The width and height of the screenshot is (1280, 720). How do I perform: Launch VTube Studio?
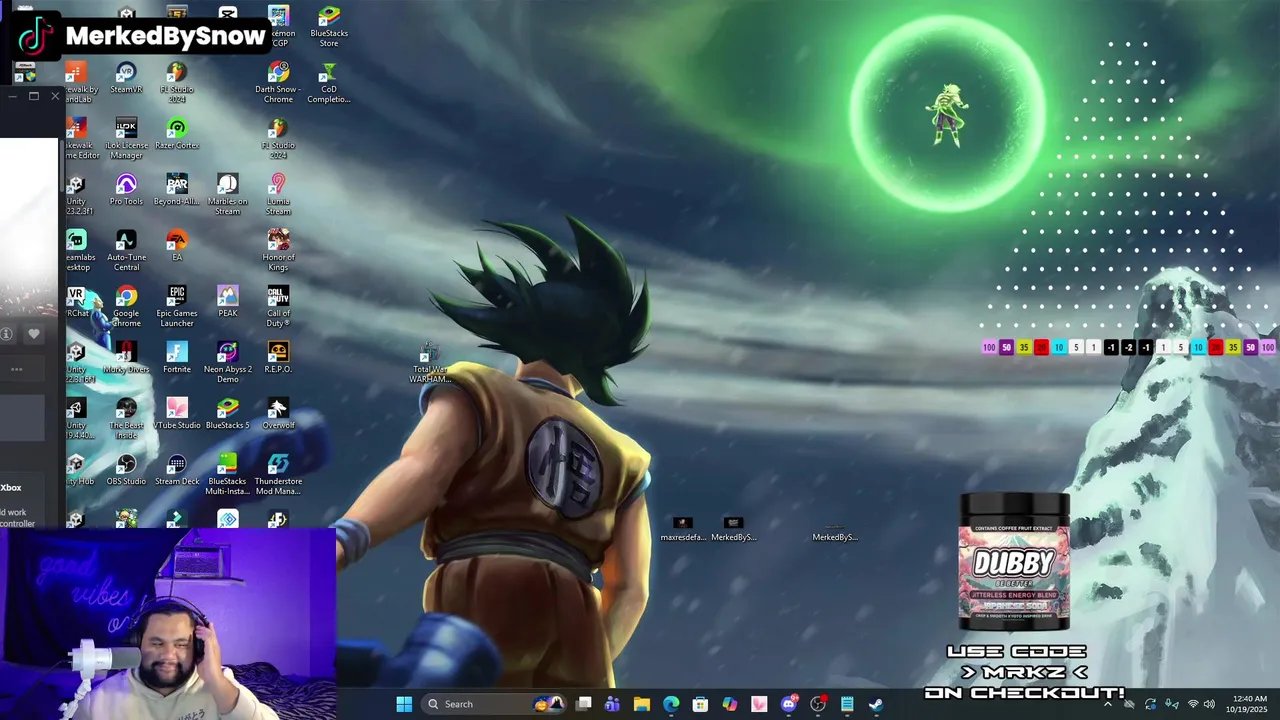tap(177, 414)
